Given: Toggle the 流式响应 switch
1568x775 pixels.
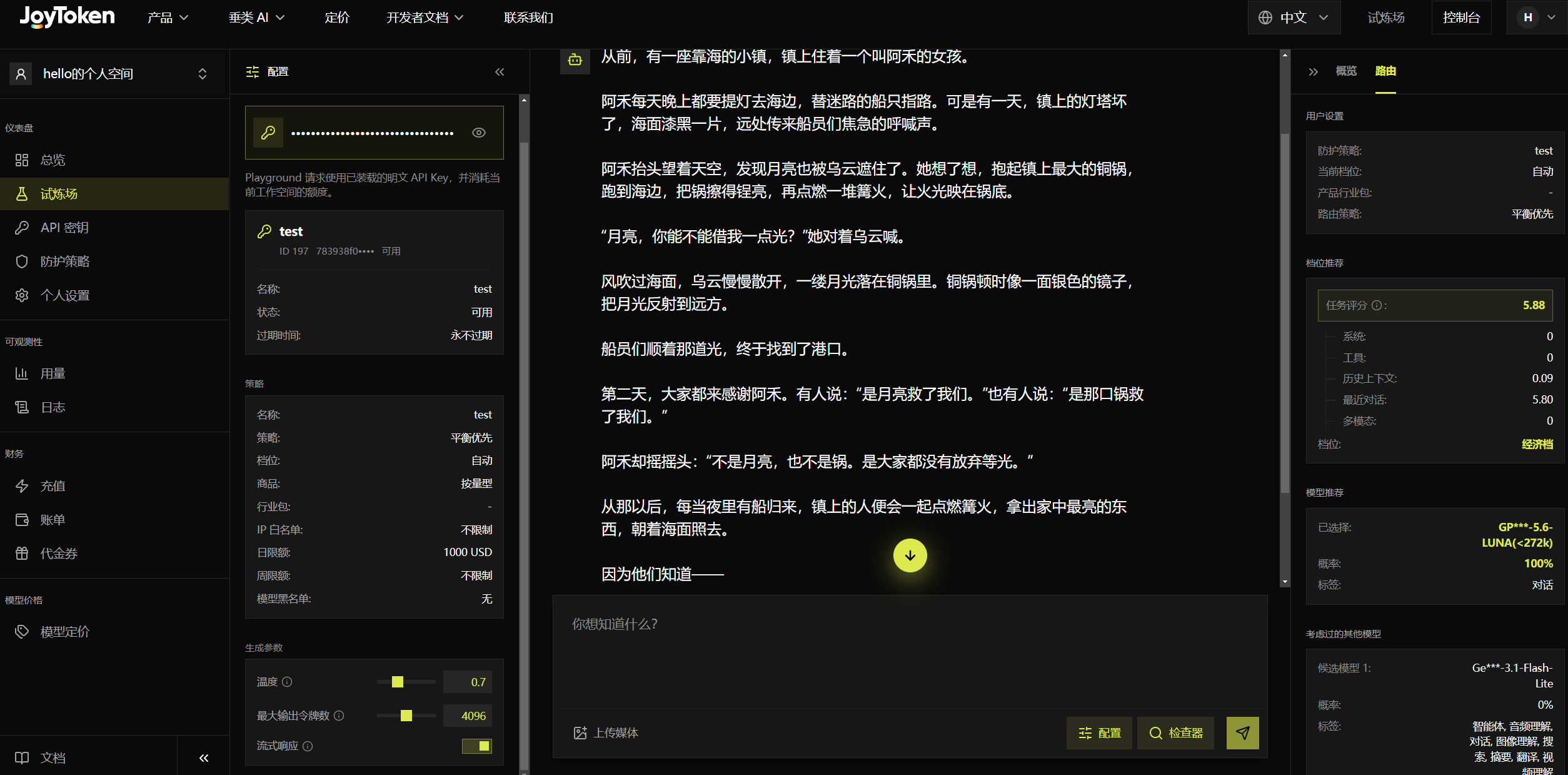Looking at the screenshot, I should [477, 746].
